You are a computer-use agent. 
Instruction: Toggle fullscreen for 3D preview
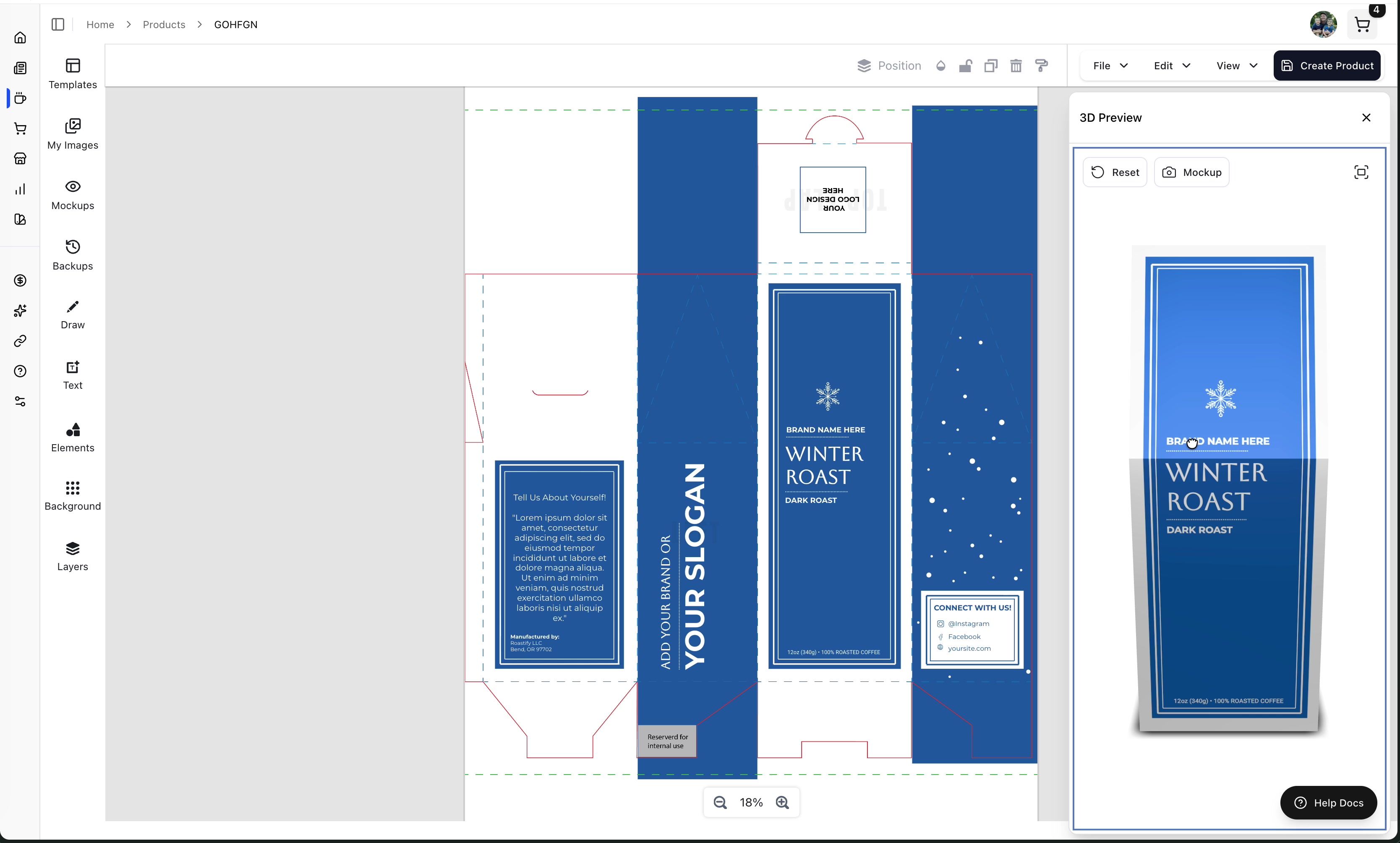(1361, 172)
